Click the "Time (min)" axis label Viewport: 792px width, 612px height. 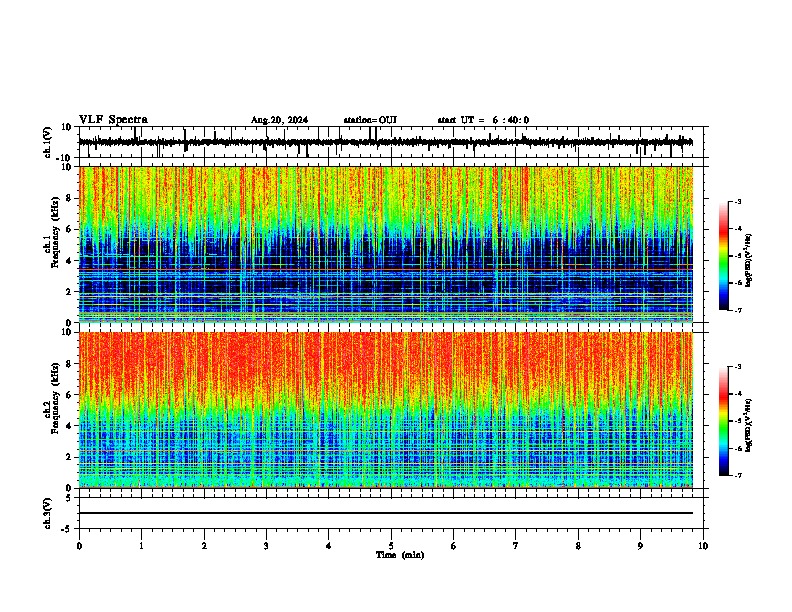400,555
